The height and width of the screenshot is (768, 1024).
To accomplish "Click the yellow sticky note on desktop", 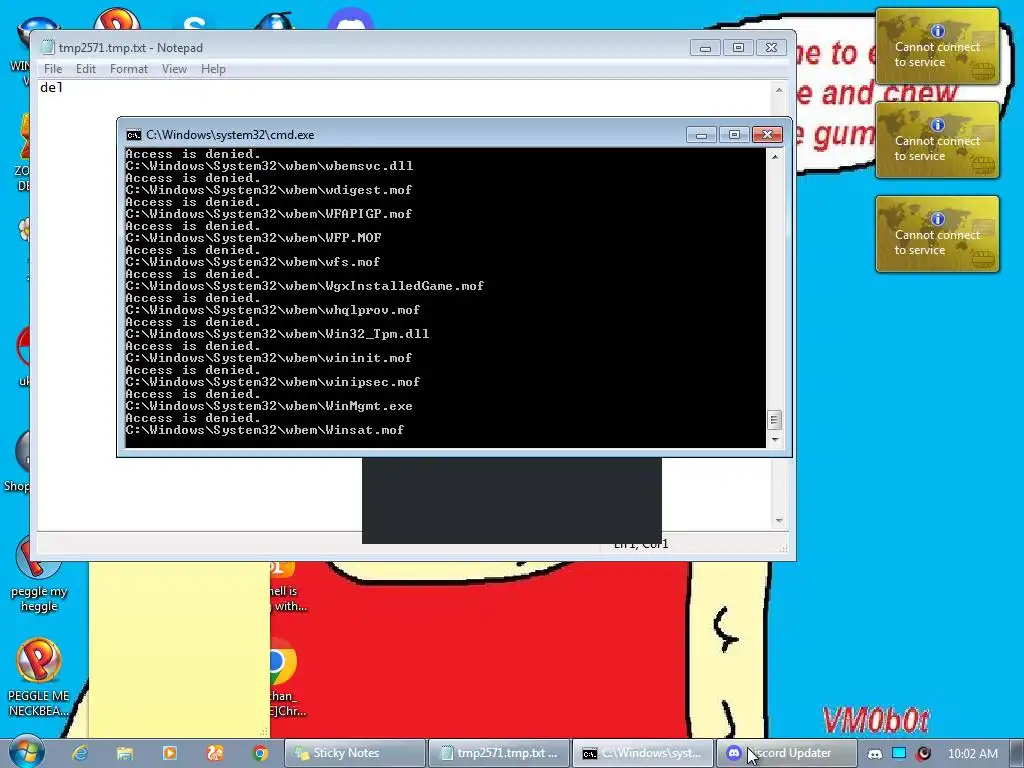I will [180, 648].
